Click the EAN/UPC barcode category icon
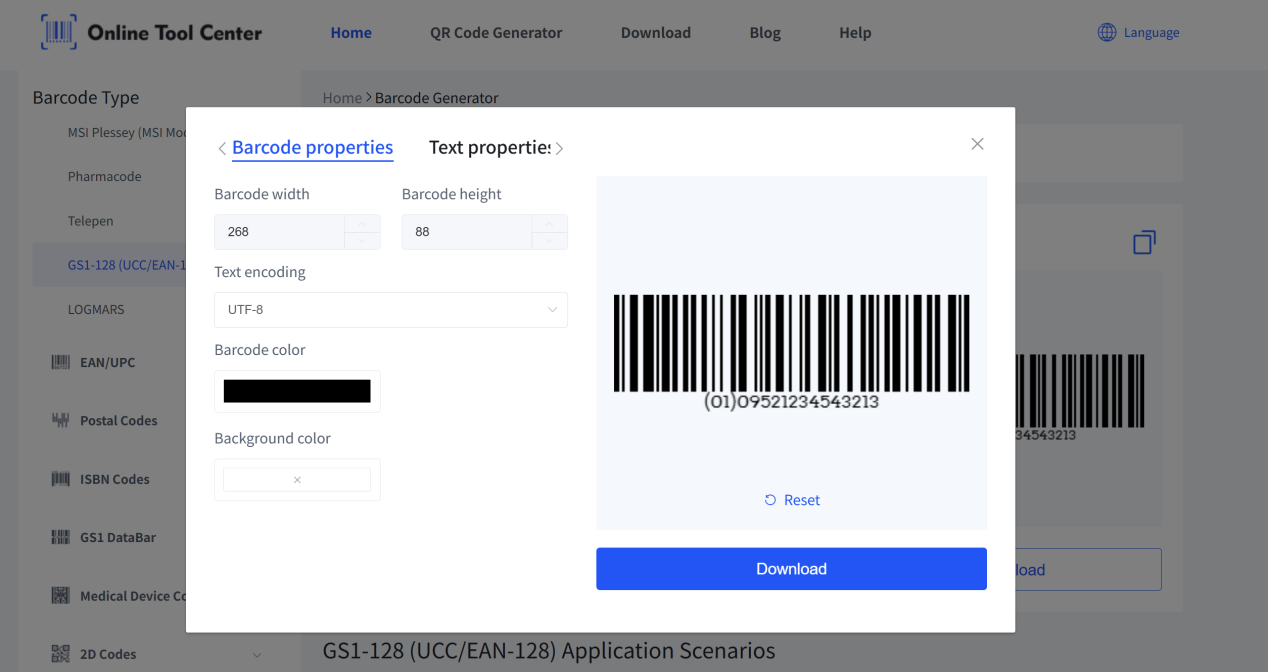This screenshot has width=1268, height=672. [61, 362]
